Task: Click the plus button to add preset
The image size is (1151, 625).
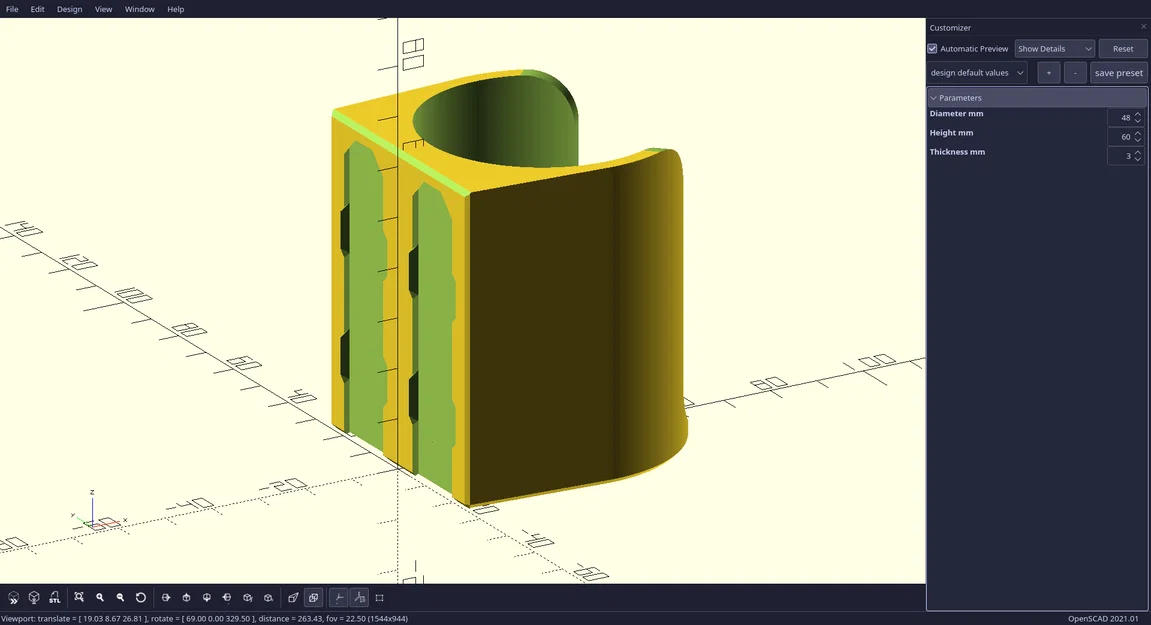Action: click(1048, 73)
